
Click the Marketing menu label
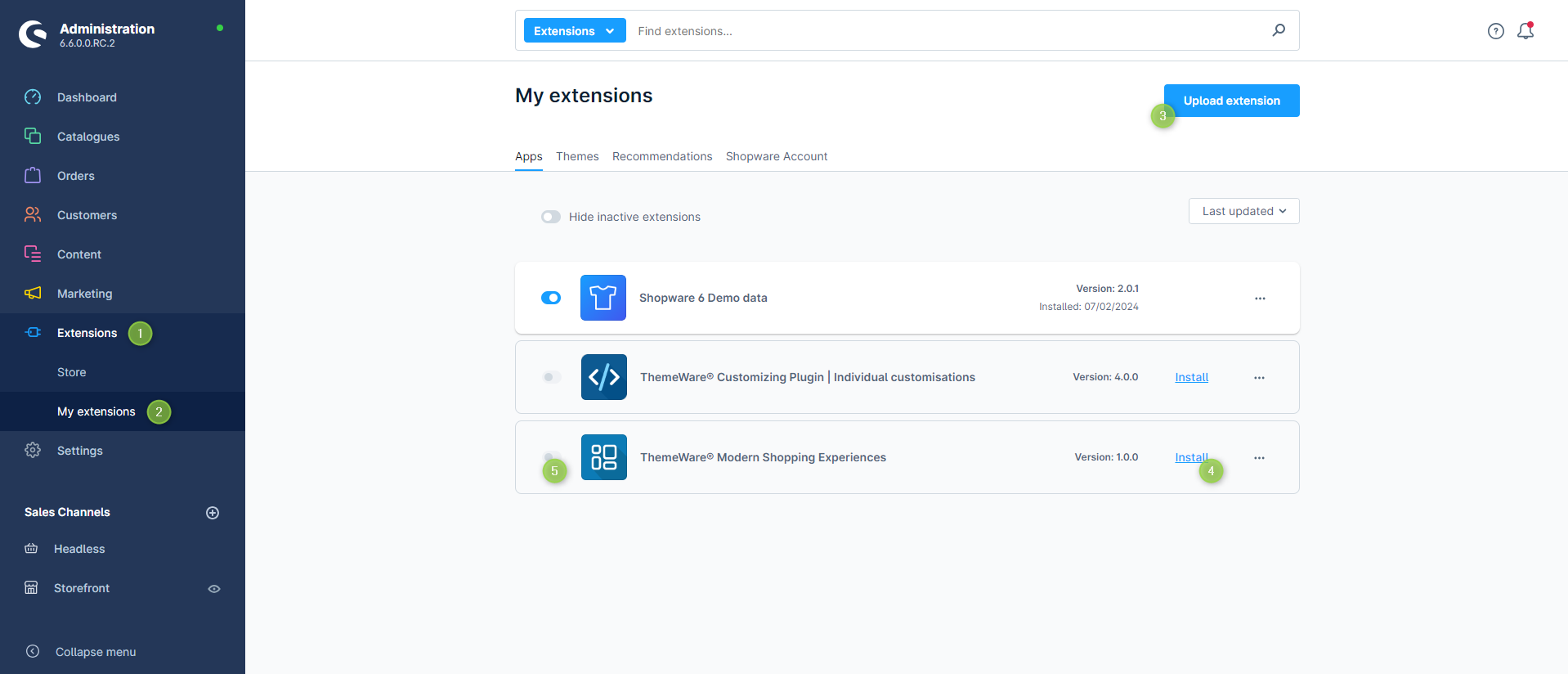point(85,294)
